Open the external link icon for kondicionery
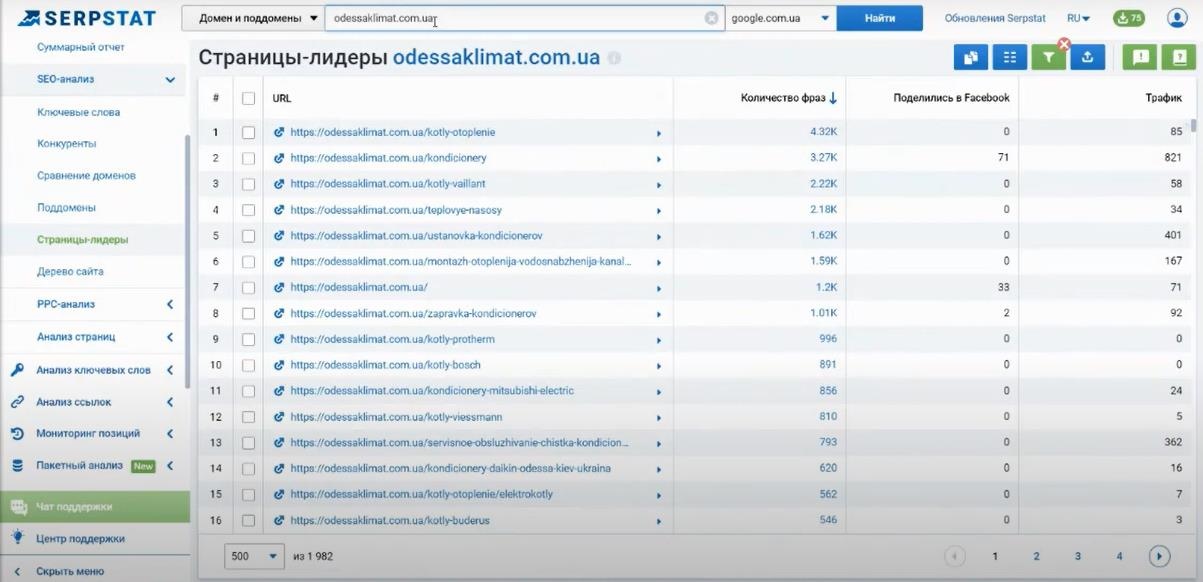Screen dimensions: 1203x582 tap(279, 158)
